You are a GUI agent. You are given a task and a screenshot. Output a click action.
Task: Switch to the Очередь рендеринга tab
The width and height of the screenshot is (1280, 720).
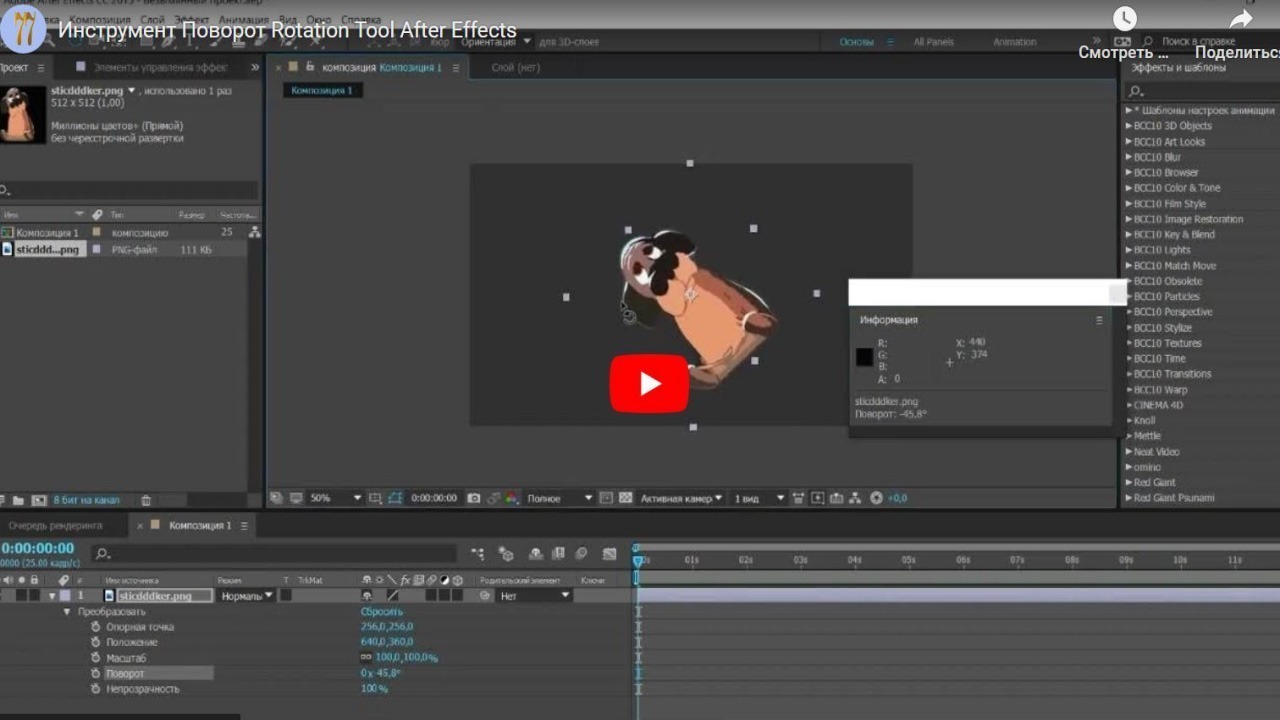pyautogui.click(x=57, y=525)
